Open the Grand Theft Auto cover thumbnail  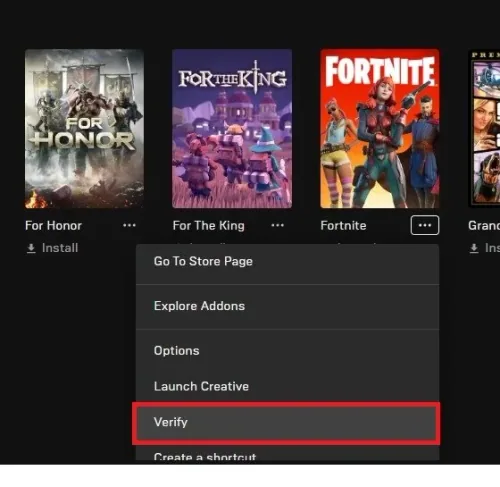pos(484,129)
